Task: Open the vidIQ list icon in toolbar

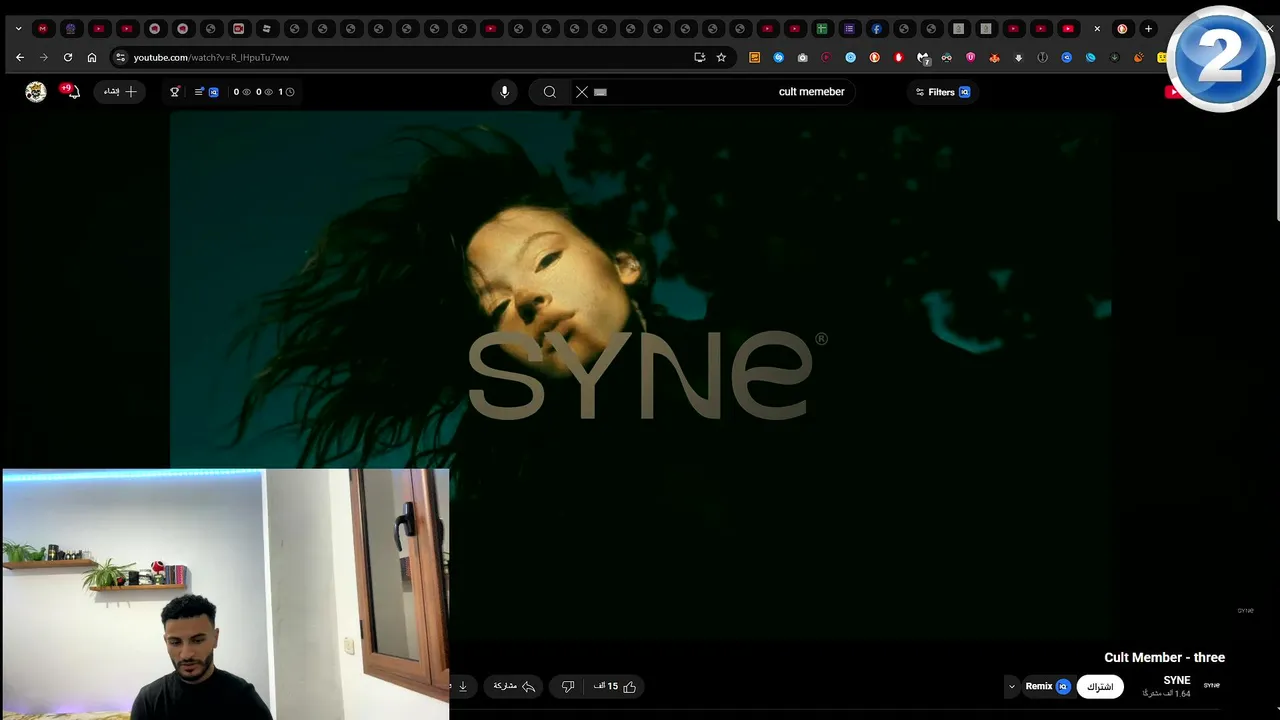Action: pyautogui.click(x=199, y=92)
